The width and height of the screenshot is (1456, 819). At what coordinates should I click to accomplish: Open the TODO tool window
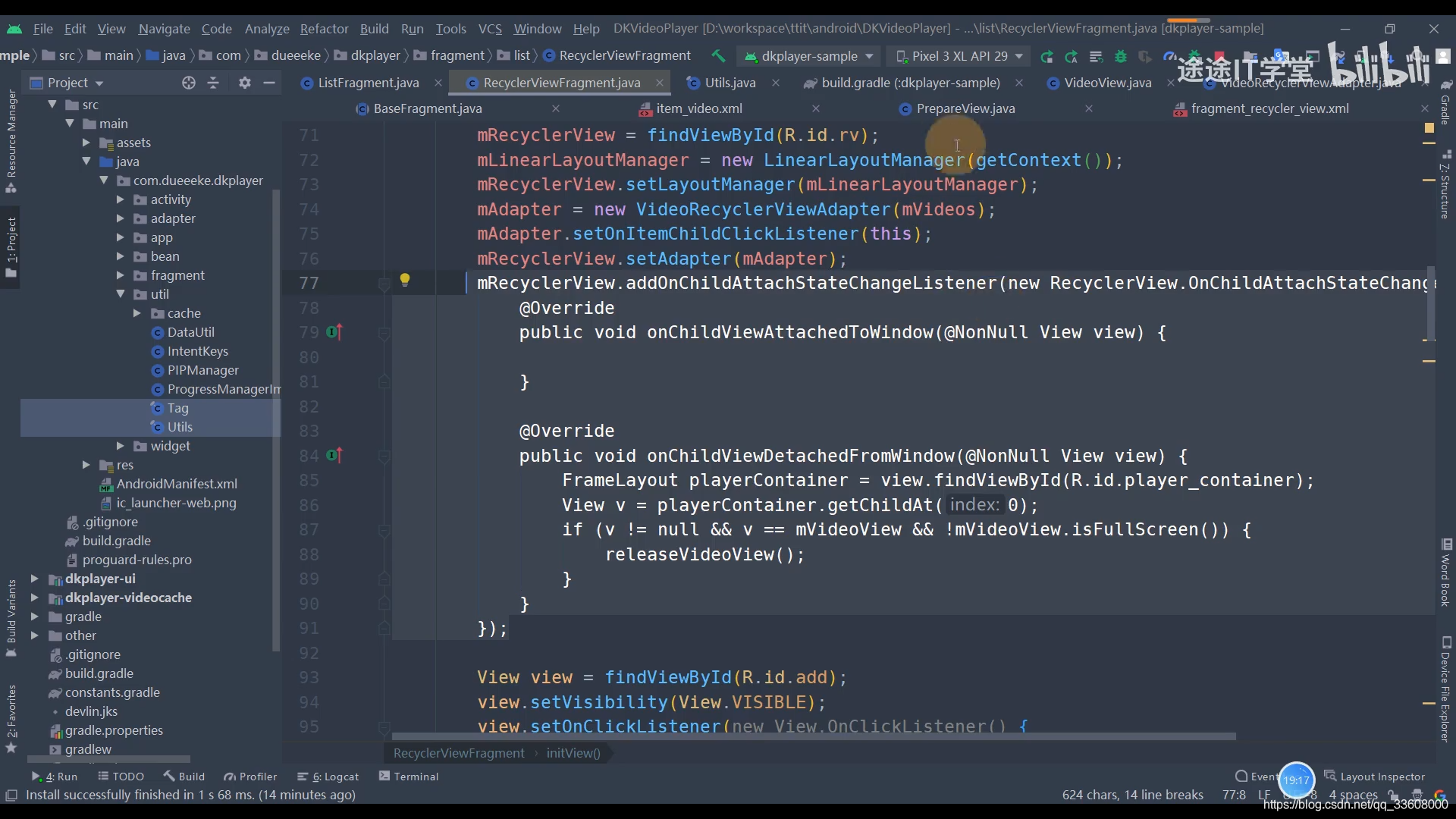121,776
